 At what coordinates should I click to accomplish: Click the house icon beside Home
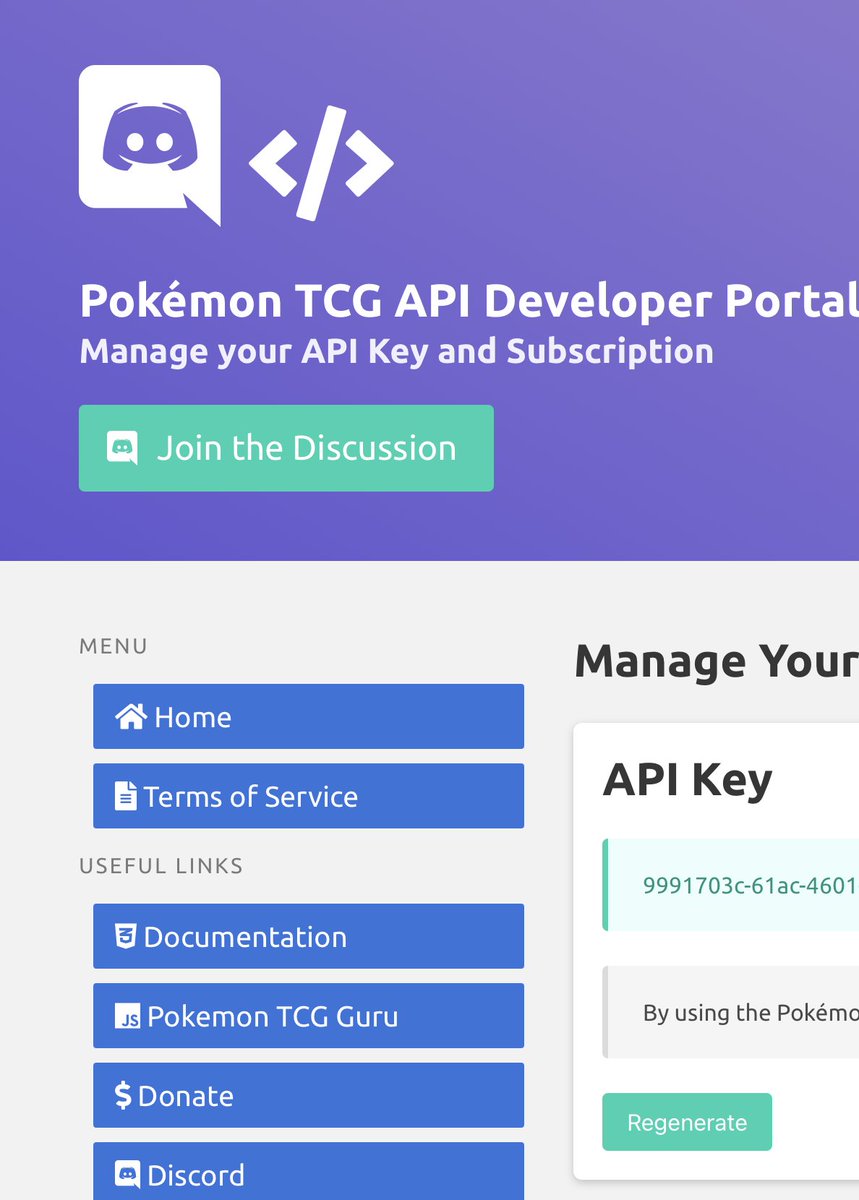point(131,716)
